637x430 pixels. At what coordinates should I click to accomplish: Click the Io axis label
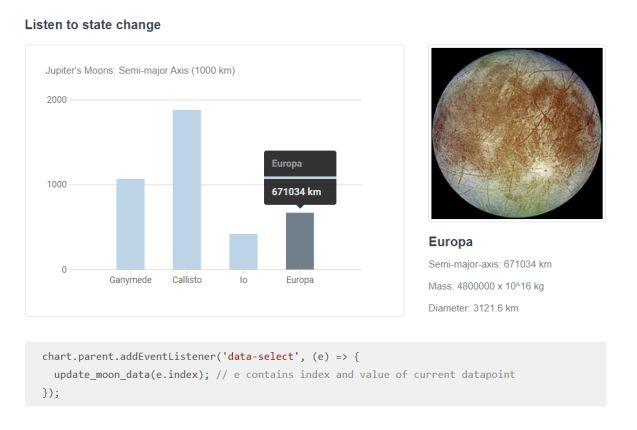(243, 280)
